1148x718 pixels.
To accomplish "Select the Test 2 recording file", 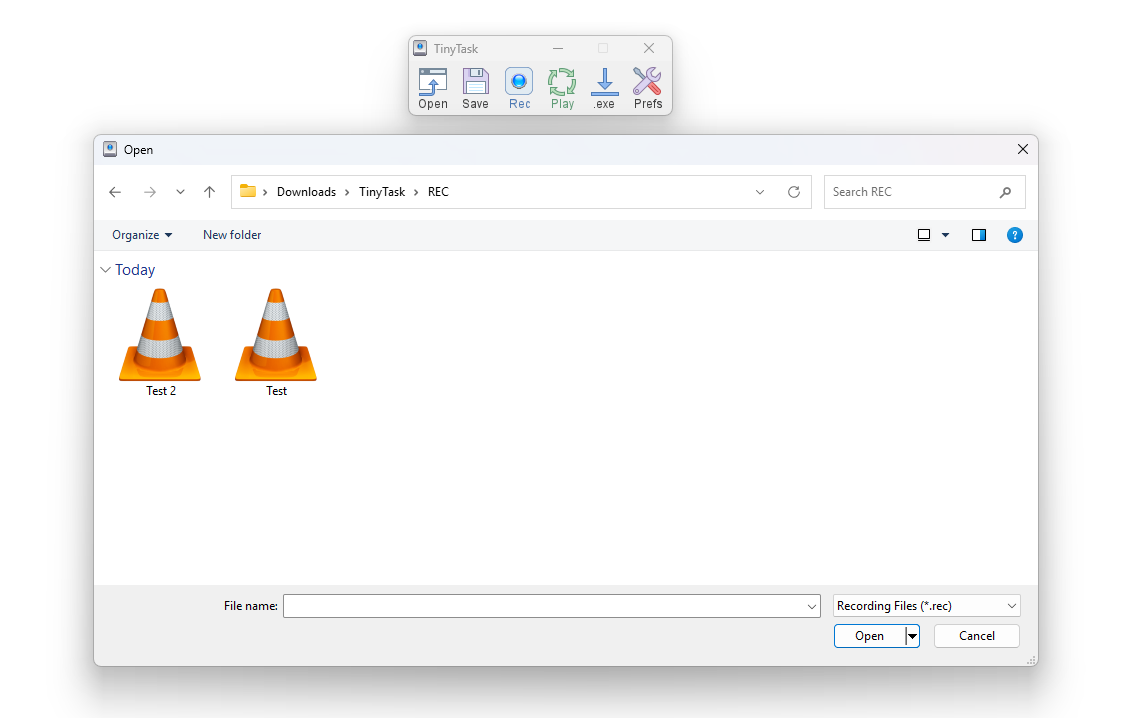I will pos(160,343).
